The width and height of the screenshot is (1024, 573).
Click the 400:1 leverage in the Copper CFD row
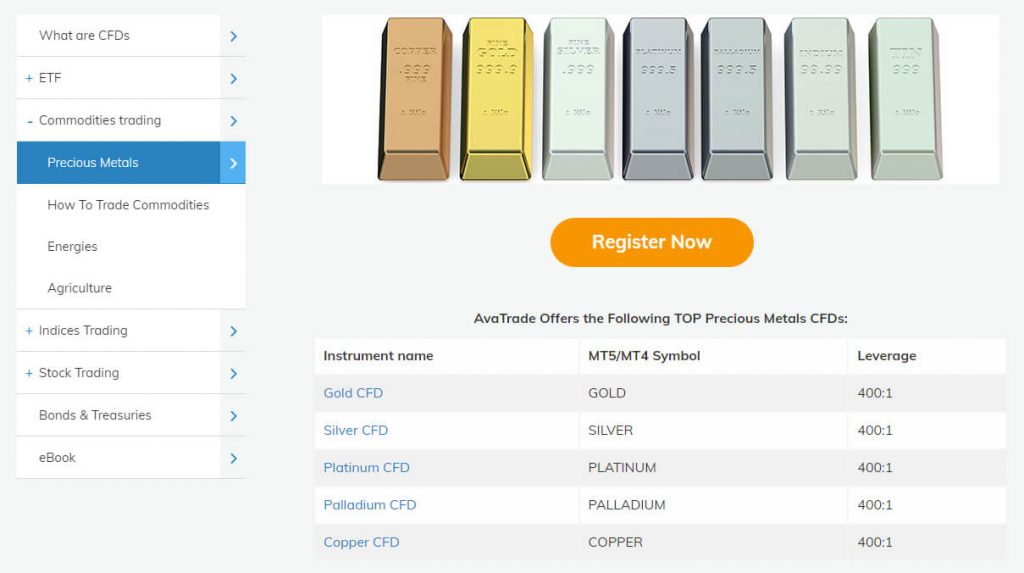(x=874, y=542)
